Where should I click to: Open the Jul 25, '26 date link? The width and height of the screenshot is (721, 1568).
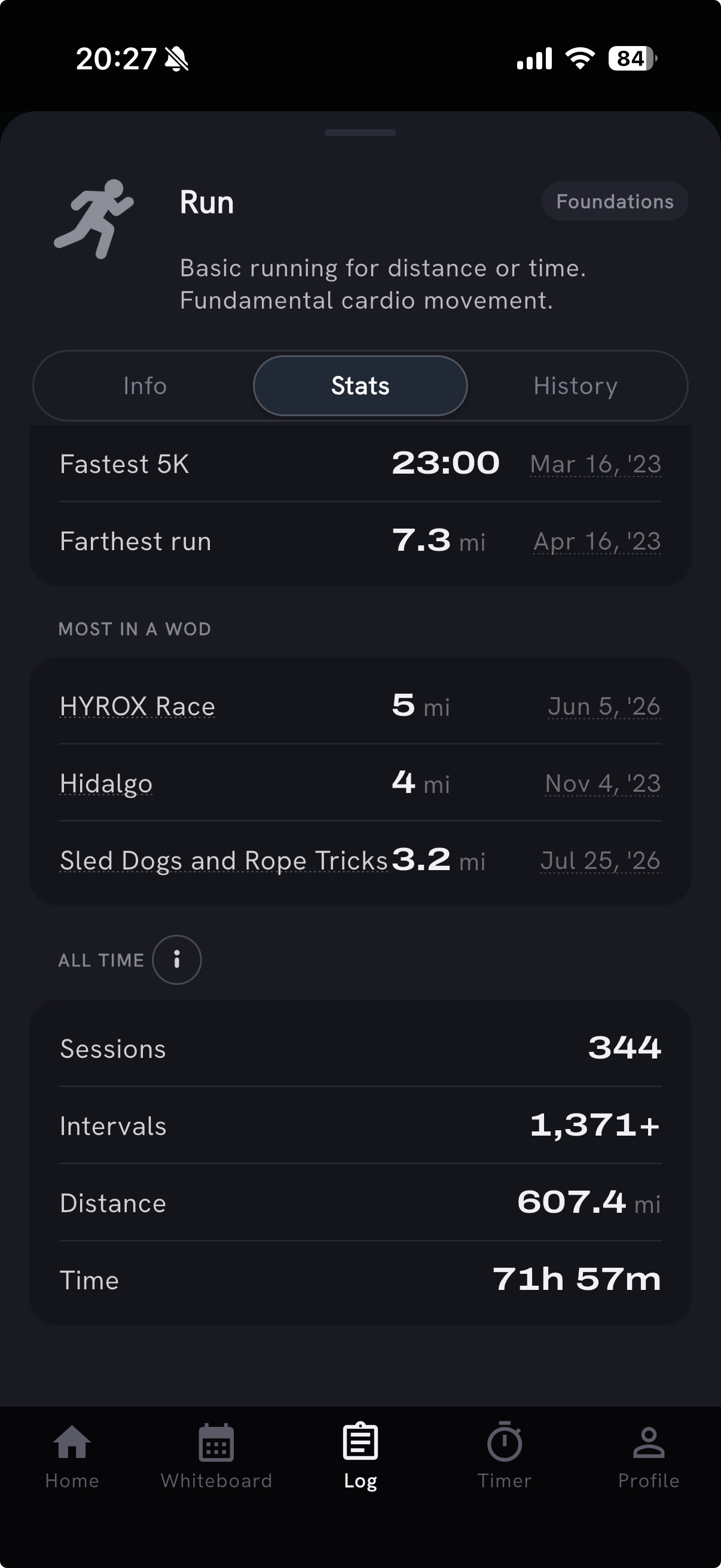(600, 861)
